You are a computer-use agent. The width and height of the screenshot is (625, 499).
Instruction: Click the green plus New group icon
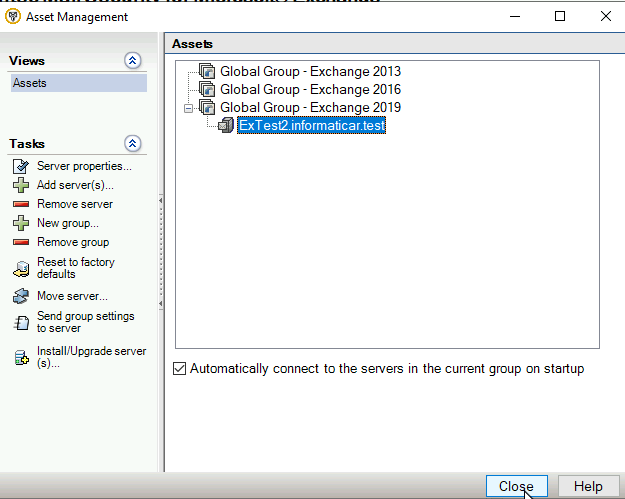(x=21, y=223)
